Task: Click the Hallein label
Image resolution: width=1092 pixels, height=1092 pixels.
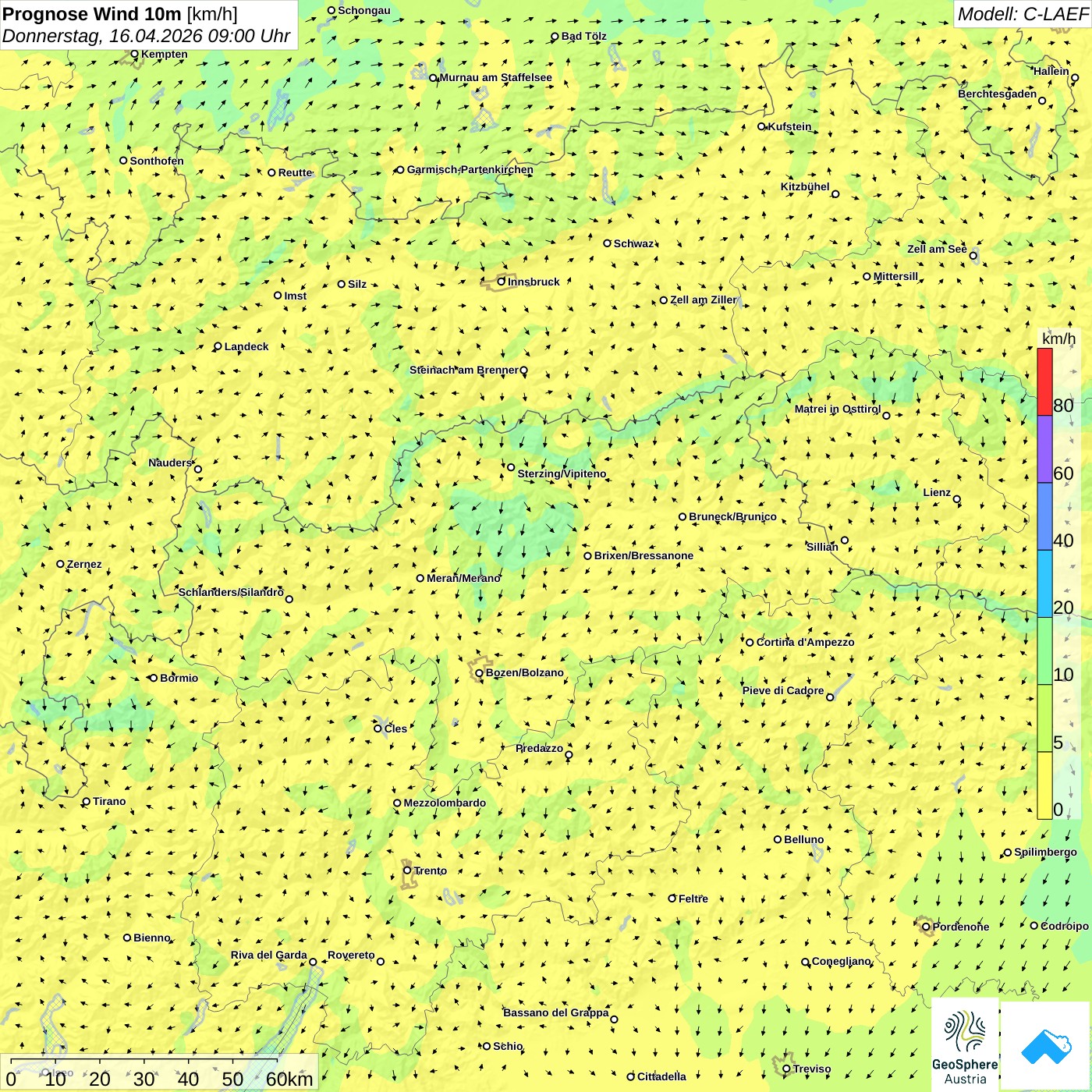Action: [1051, 71]
